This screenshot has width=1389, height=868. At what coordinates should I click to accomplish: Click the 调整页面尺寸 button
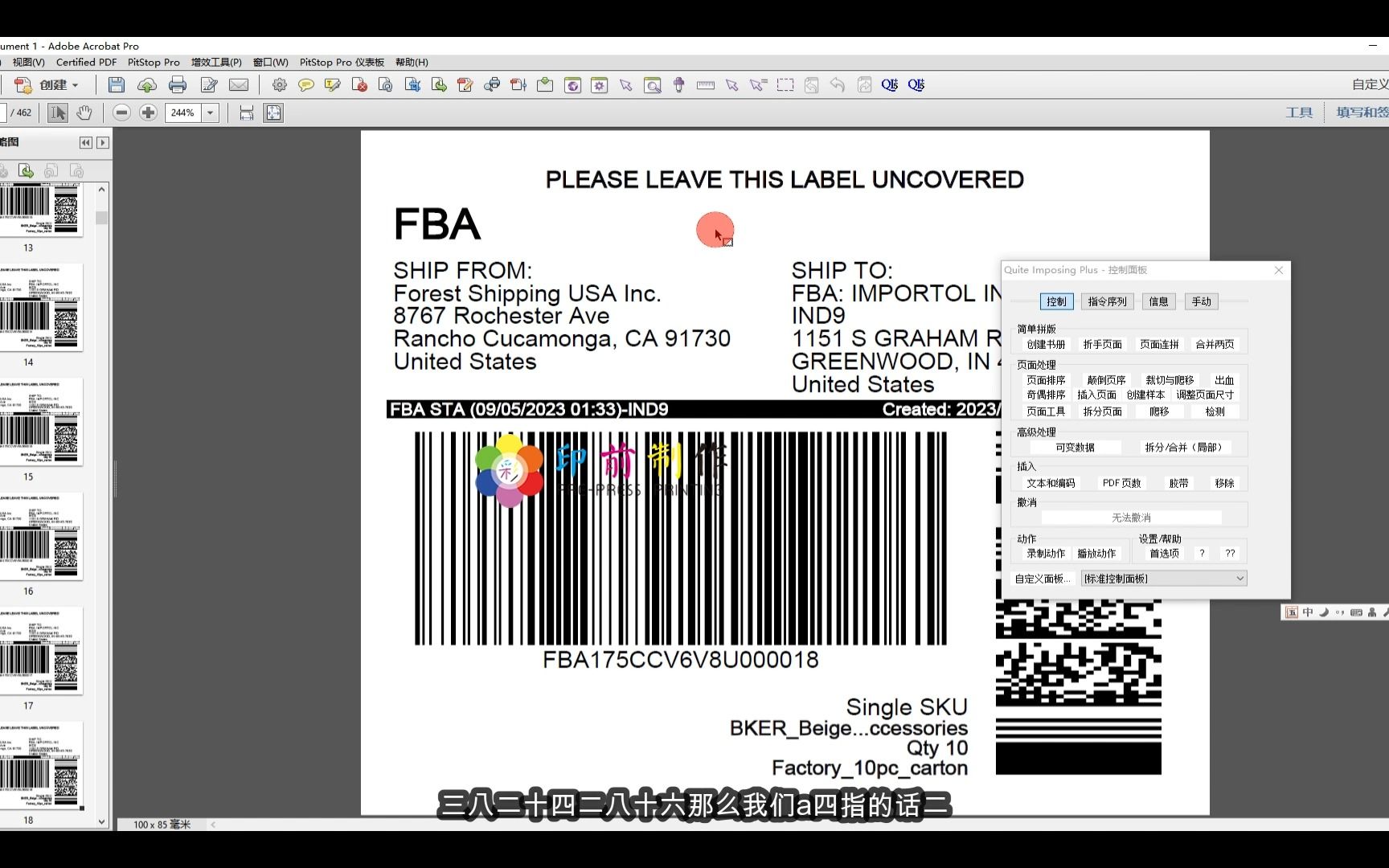click(1205, 395)
